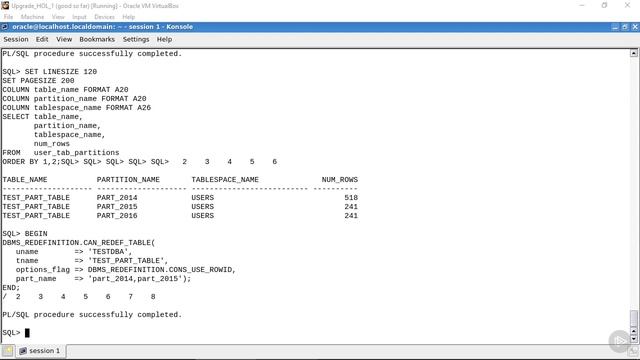Click PART_2015 partition name
The height and width of the screenshot is (360, 640).
click(117, 207)
